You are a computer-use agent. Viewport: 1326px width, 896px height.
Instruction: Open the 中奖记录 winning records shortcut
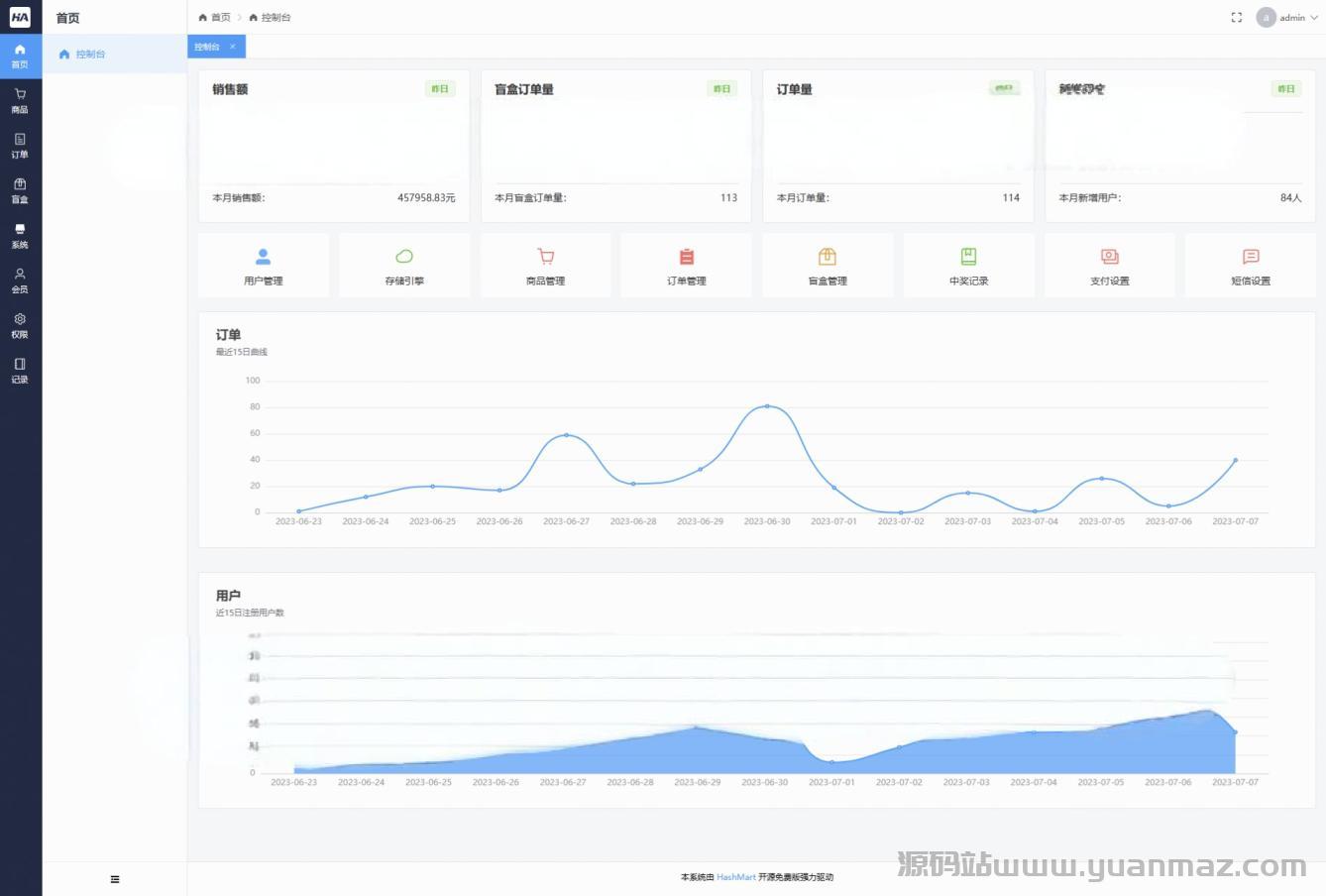click(x=968, y=266)
